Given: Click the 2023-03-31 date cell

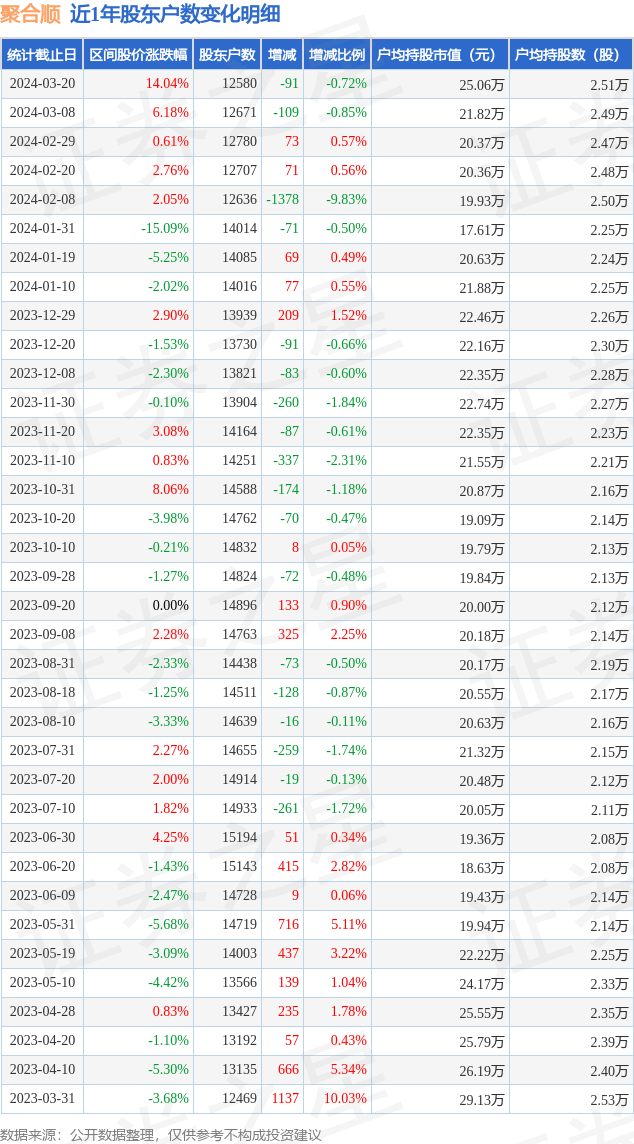Looking at the screenshot, I should click(x=42, y=1099).
